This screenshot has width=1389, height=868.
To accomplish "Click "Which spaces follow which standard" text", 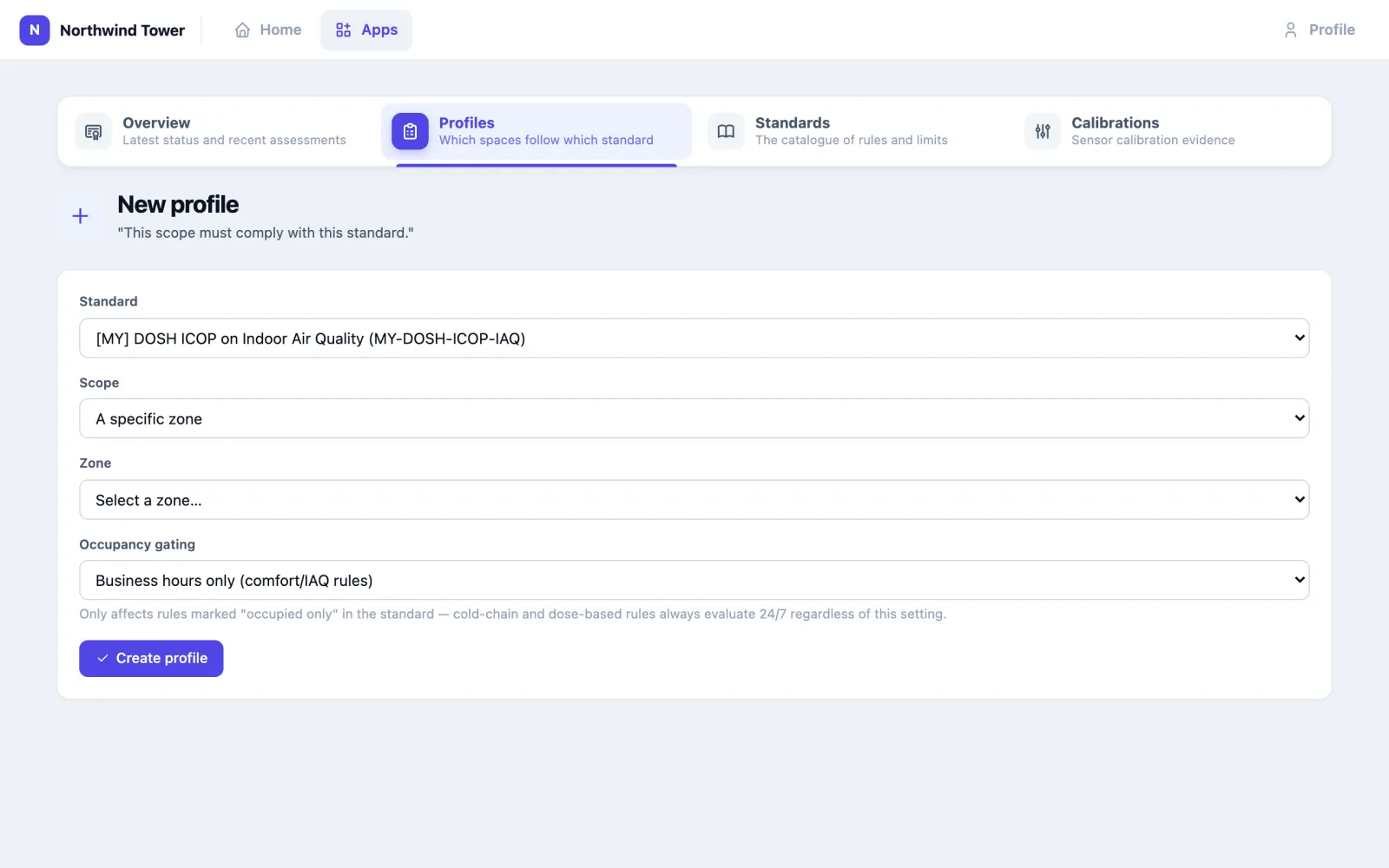I will (546, 140).
